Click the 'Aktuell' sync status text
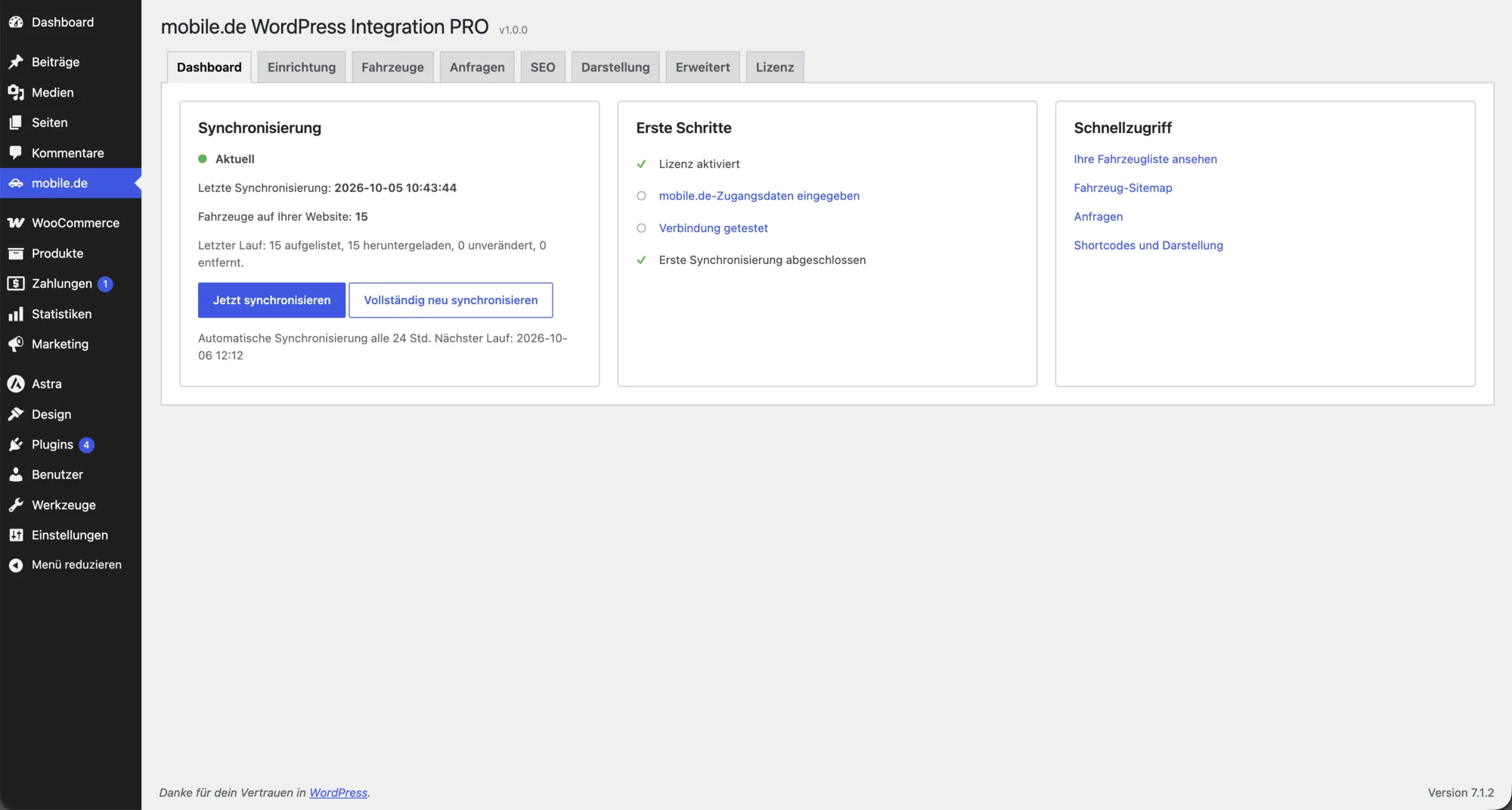This screenshot has width=1512, height=810. 234,160
